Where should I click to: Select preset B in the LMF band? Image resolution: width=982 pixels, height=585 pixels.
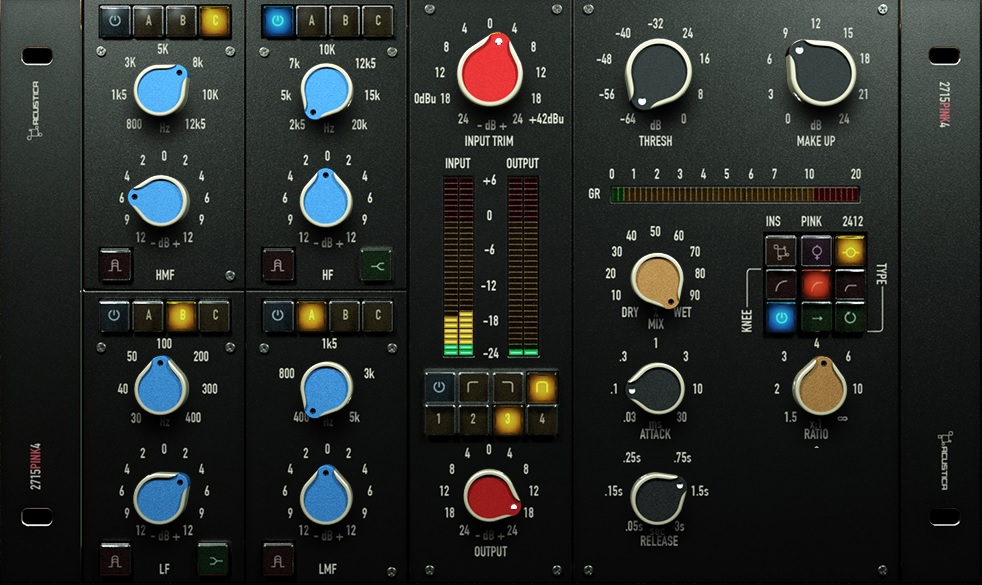click(345, 316)
